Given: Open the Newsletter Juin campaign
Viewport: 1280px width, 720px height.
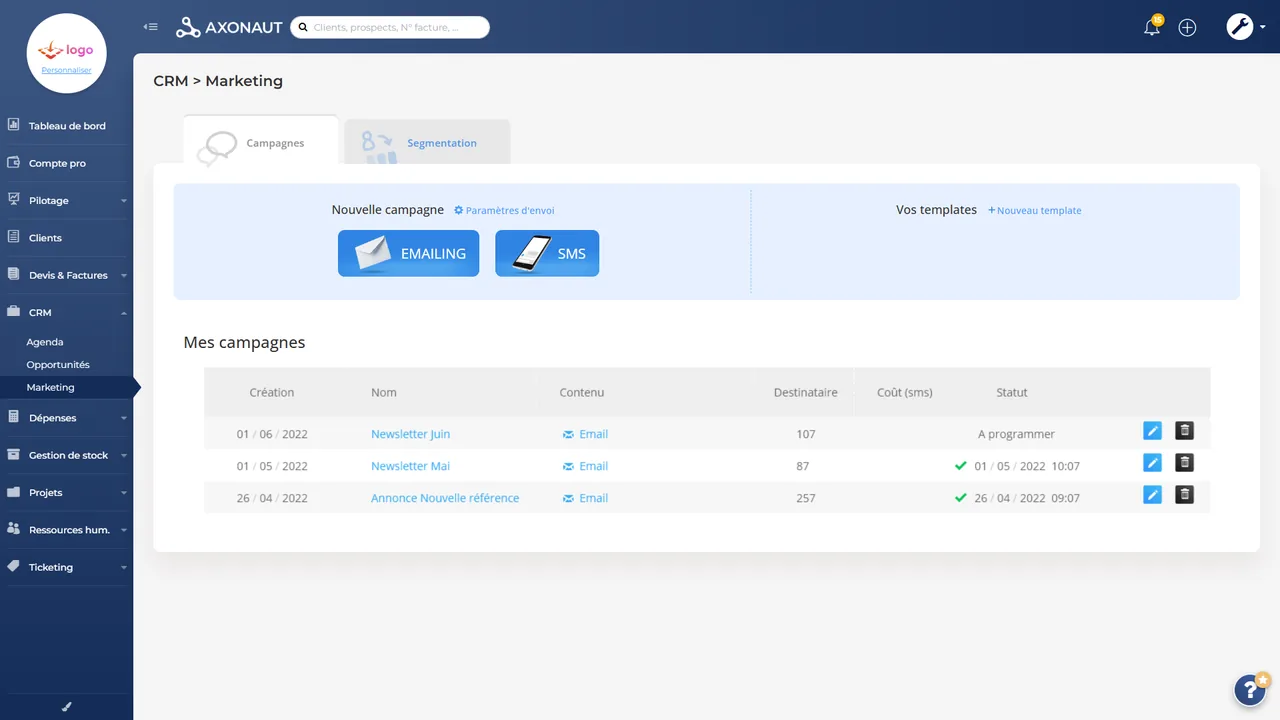Looking at the screenshot, I should coord(410,434).
